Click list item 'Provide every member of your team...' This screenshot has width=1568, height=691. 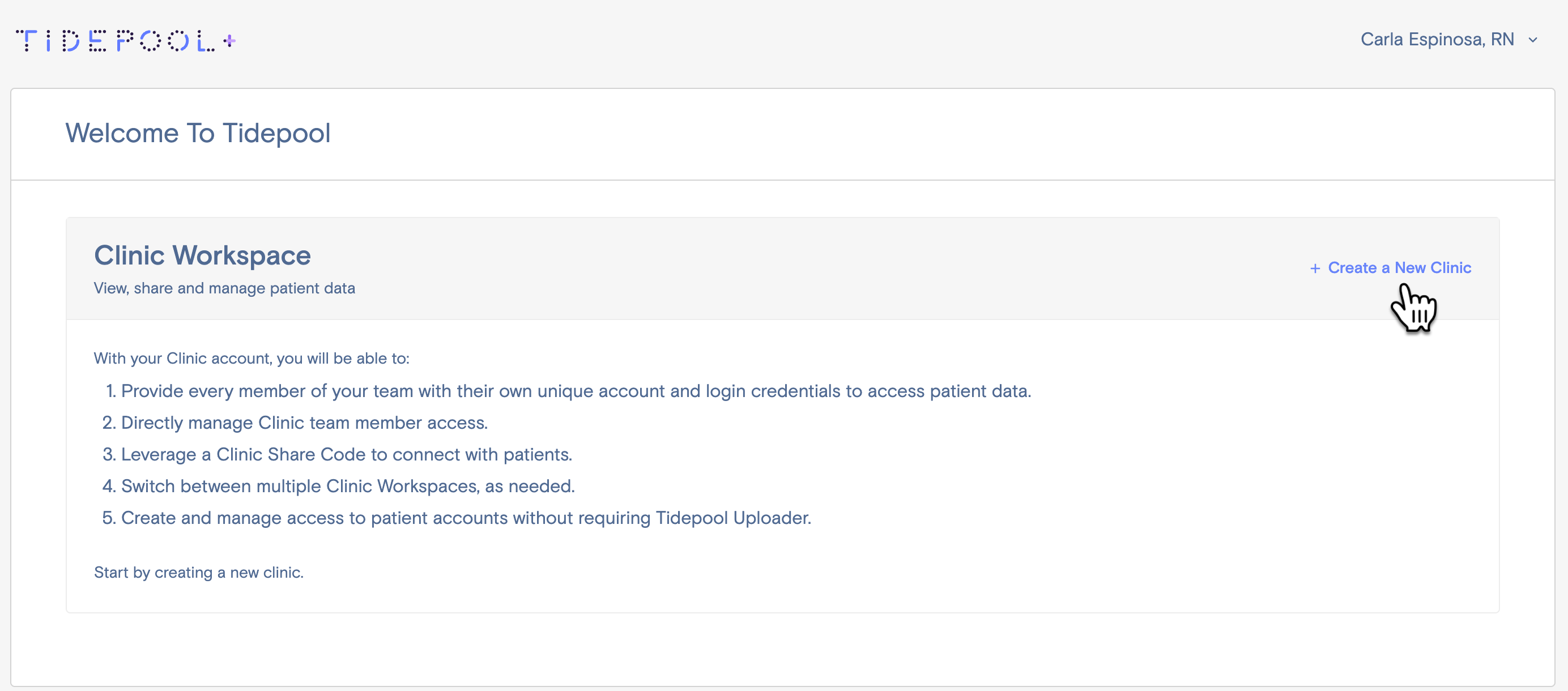tap(576, 391)
